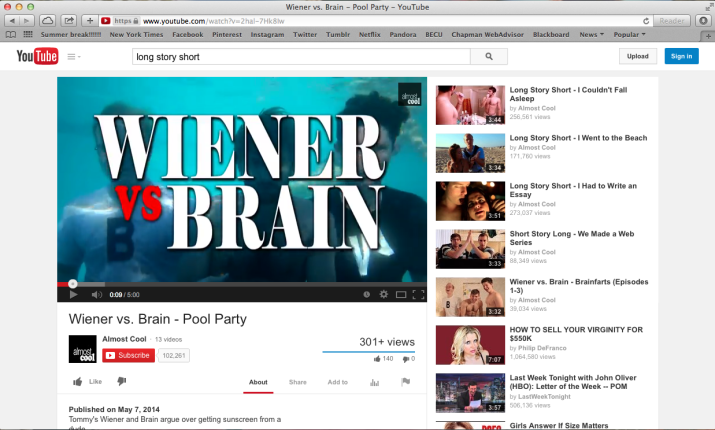Toggle Safari fullscreen arrows in title bar
715x430 pixels.
(709, 7)
